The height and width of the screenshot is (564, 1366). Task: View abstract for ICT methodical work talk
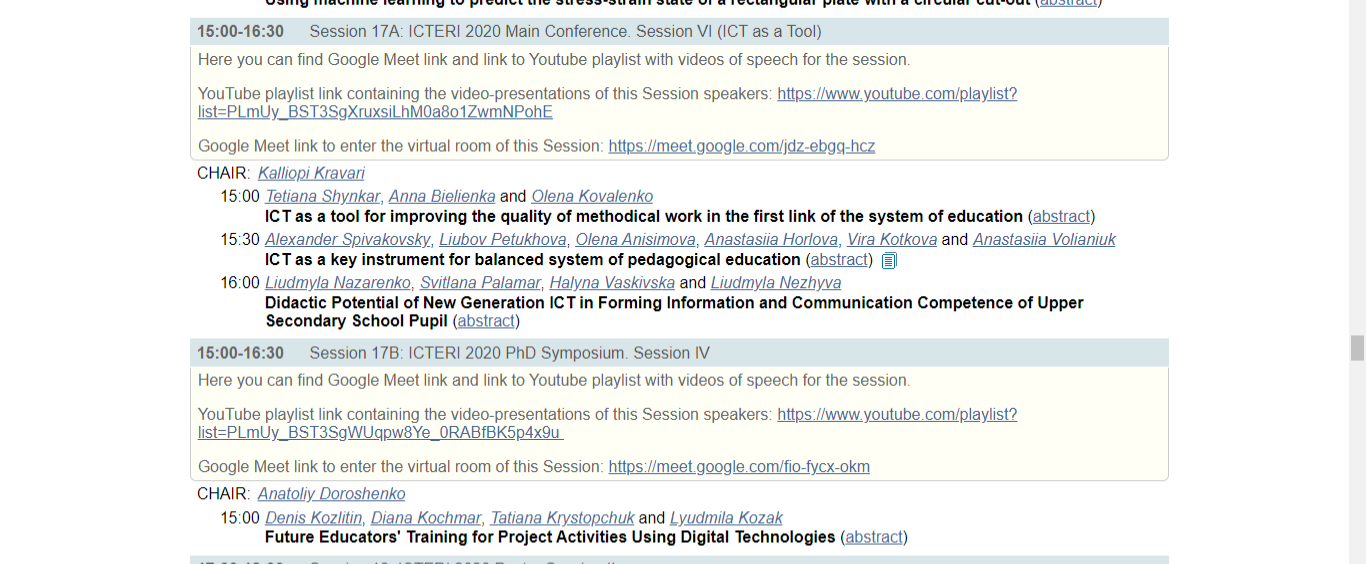[1061, 216]
